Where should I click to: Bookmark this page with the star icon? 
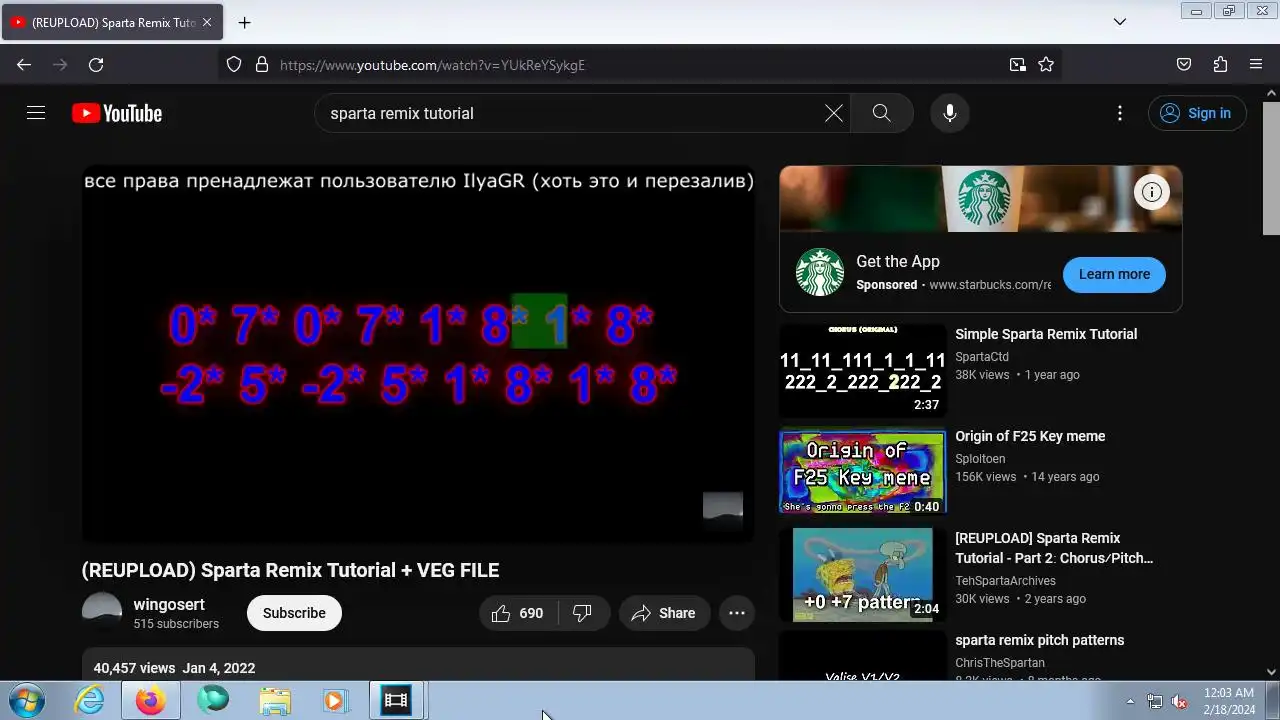click(1046, 64)
